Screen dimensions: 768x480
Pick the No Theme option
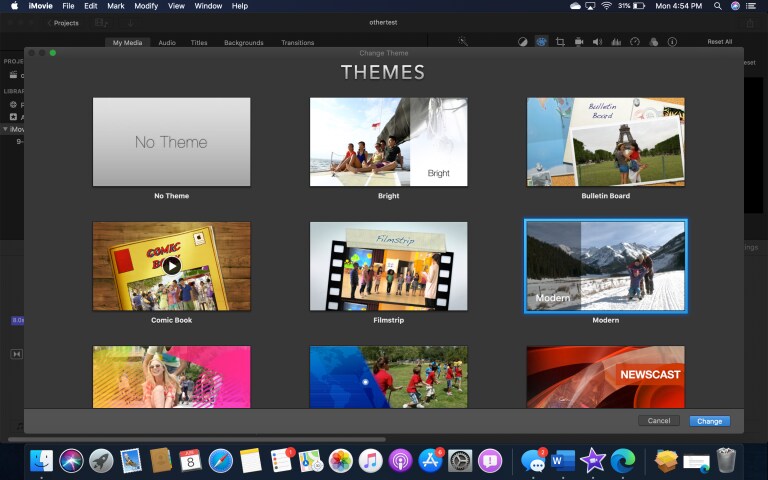171,142
